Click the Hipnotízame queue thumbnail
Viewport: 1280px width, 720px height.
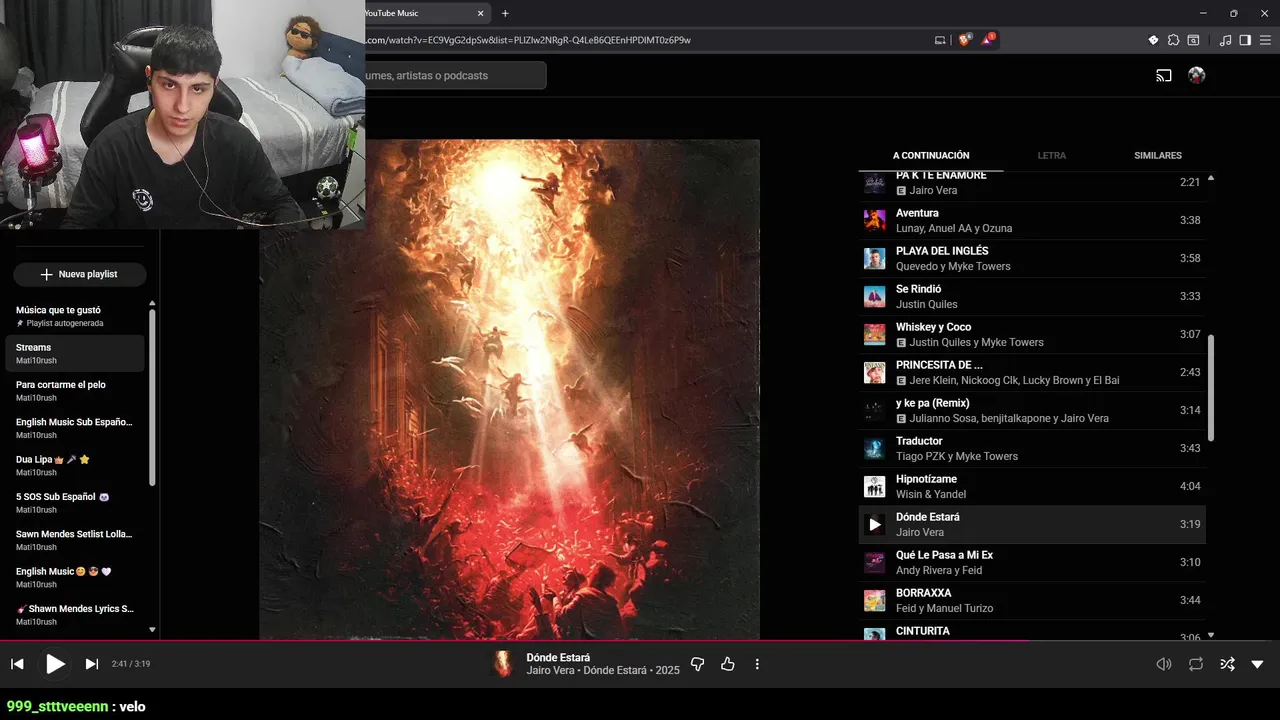[875, 486]
